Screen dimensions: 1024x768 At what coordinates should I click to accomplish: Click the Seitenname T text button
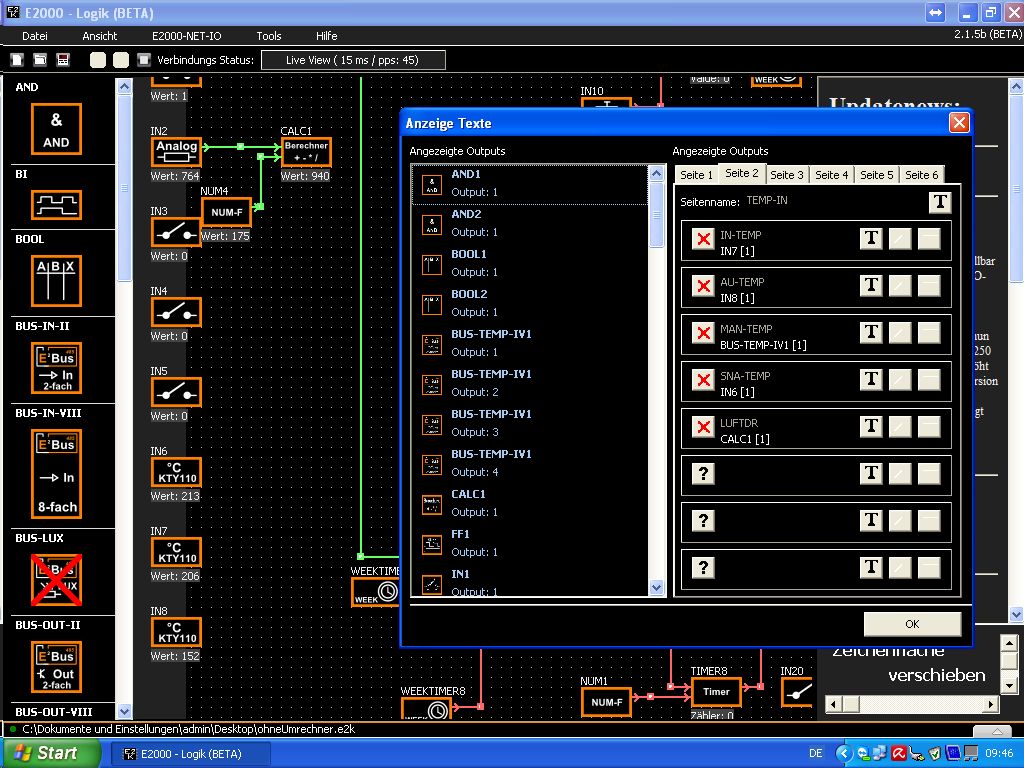[939, 203]
